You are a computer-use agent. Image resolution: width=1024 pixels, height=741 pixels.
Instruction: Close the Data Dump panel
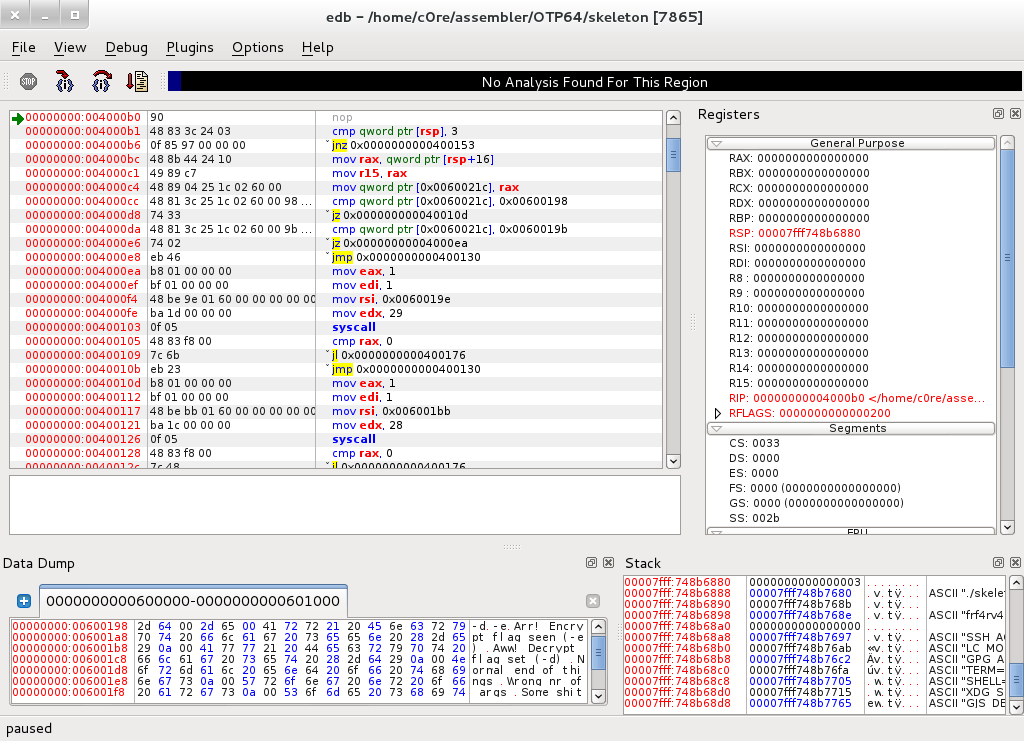click(608, 563)
